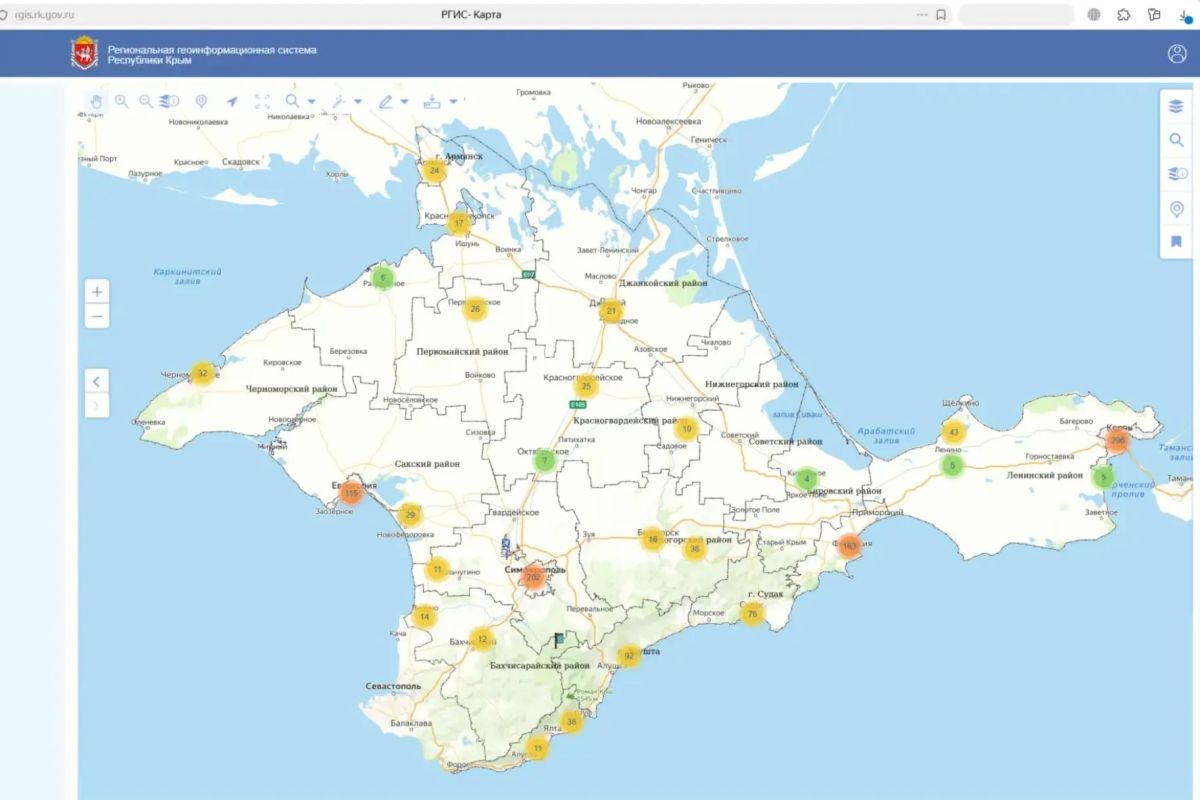
Task: Open the bookmarks icon in right sidebar
Action: click(1176, 242)
